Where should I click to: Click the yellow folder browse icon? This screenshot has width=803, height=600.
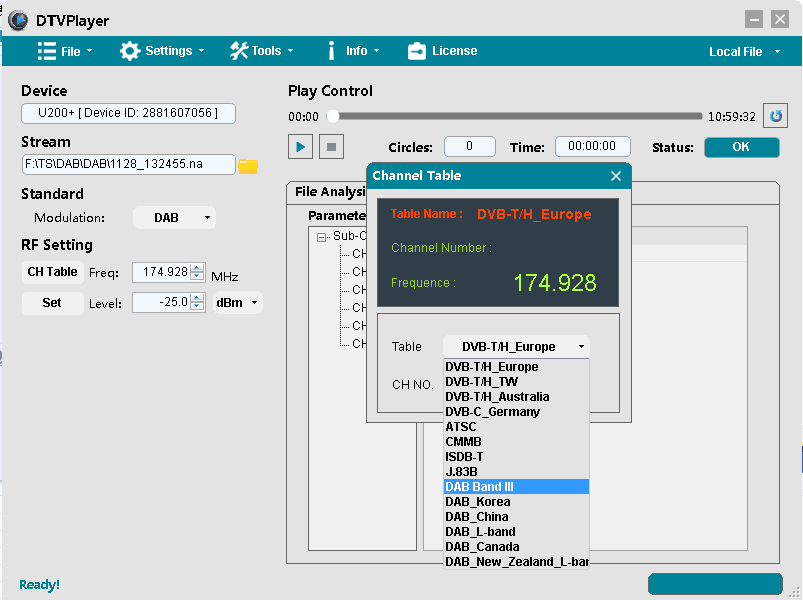(248, 166)
